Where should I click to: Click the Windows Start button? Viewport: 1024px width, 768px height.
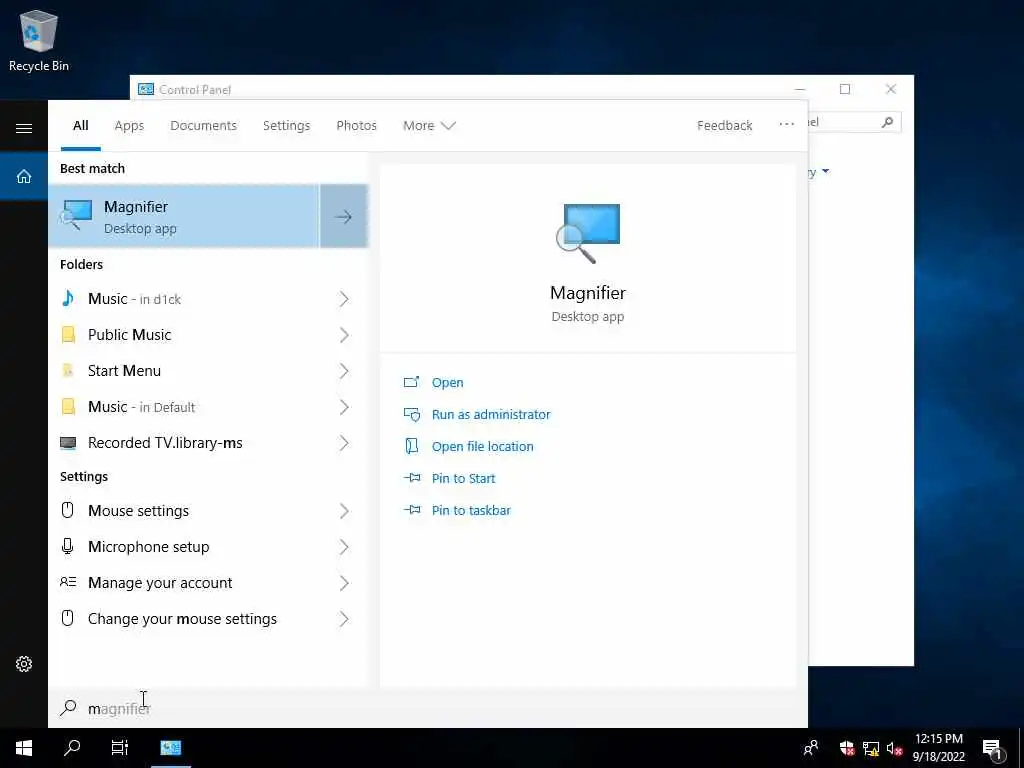(24, 748)
